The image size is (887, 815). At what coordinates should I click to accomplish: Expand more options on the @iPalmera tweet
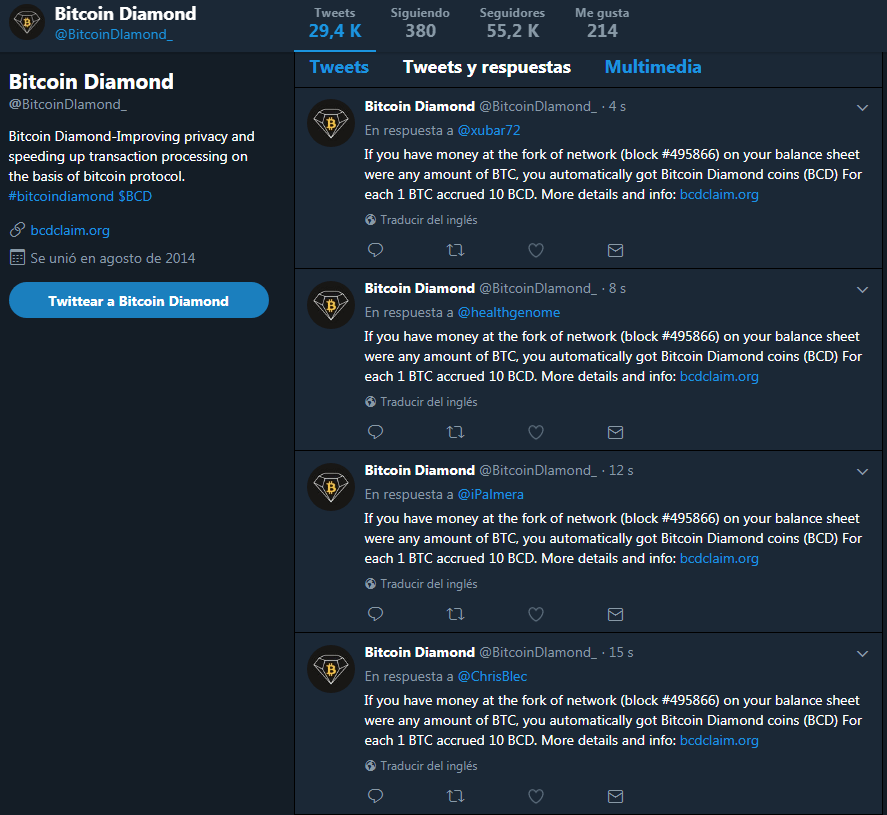point(862,472)
